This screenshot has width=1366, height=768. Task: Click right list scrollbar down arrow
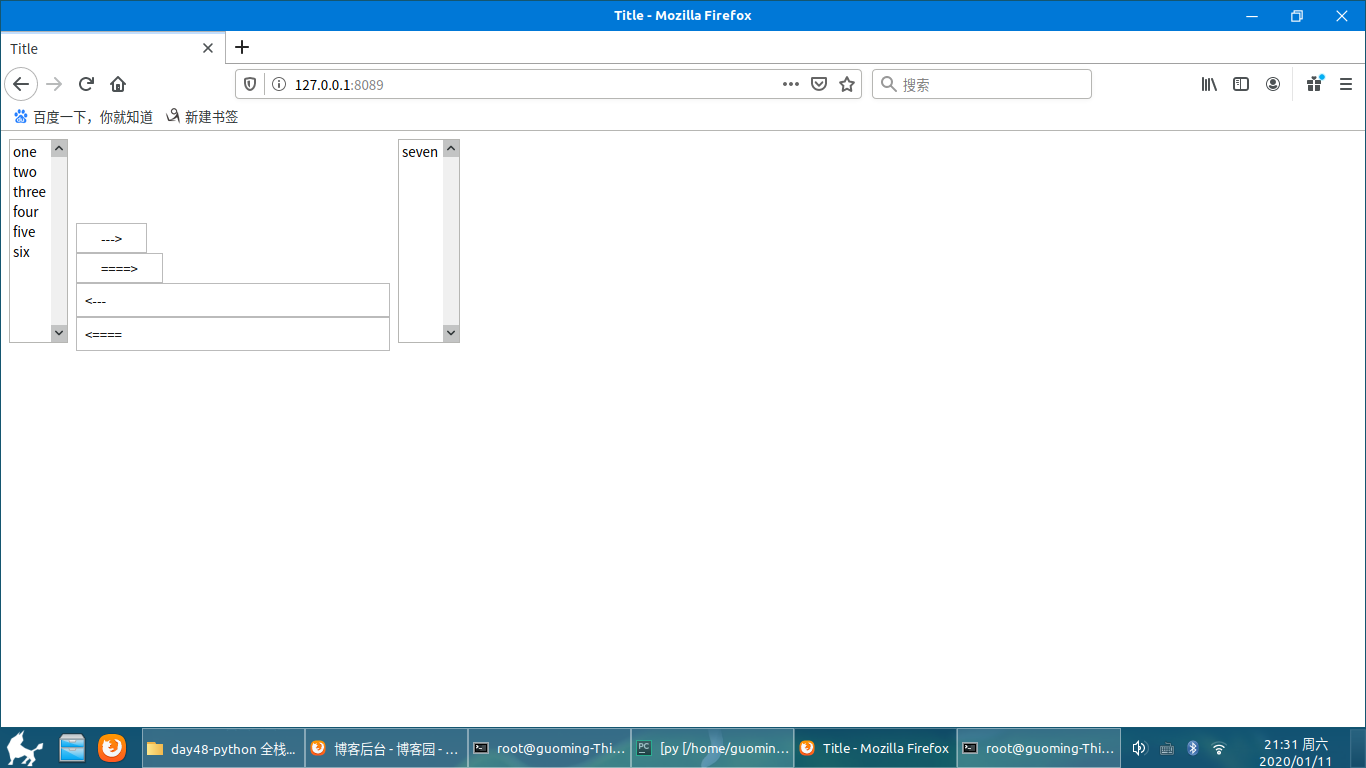coord(451,333)
